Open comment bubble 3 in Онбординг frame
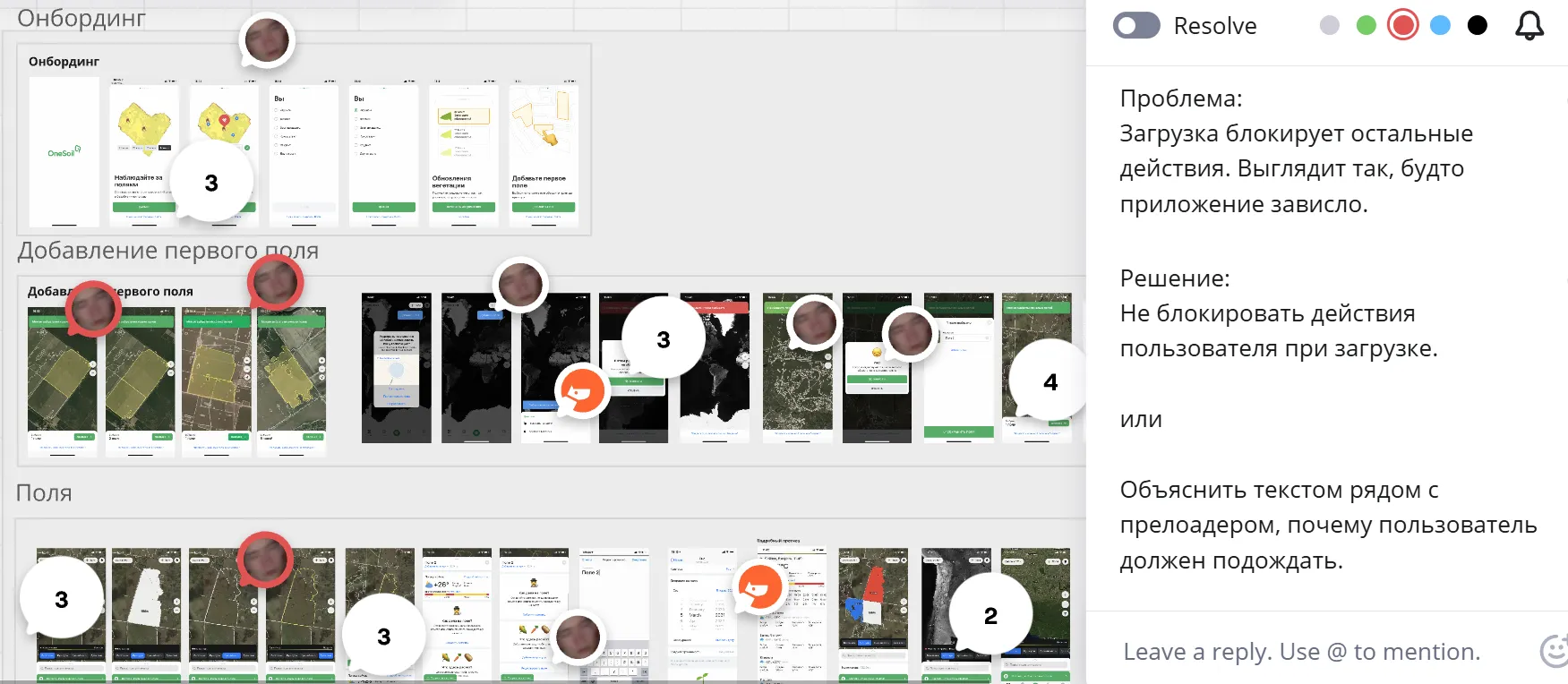This screenshot has width=1568, height=684. tap(211, 182)
